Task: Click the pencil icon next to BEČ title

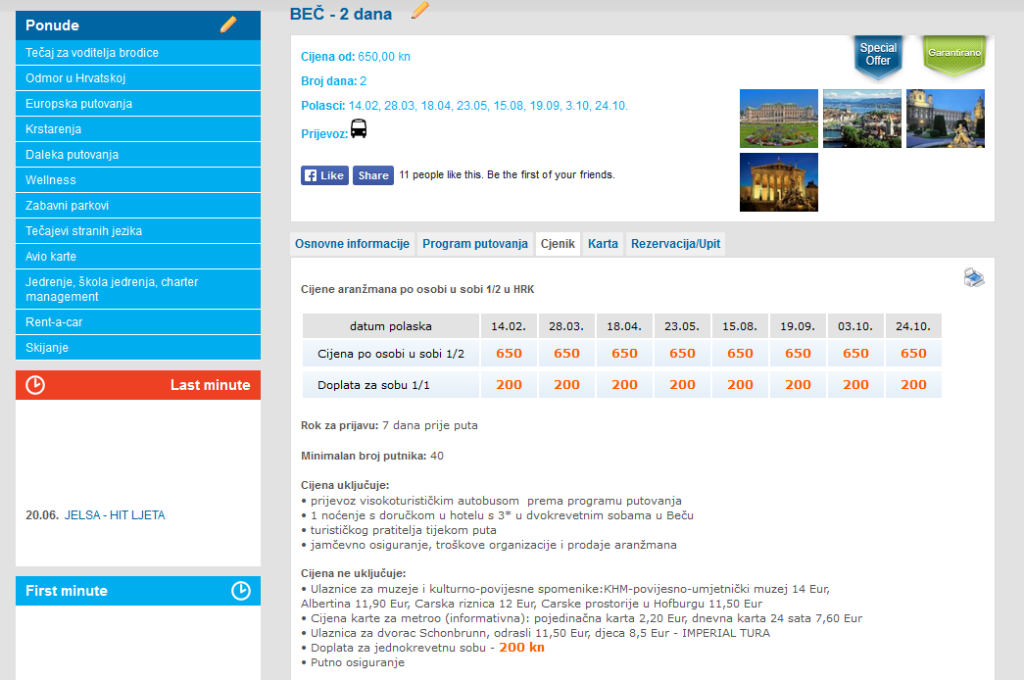Action: coord(420,11)
